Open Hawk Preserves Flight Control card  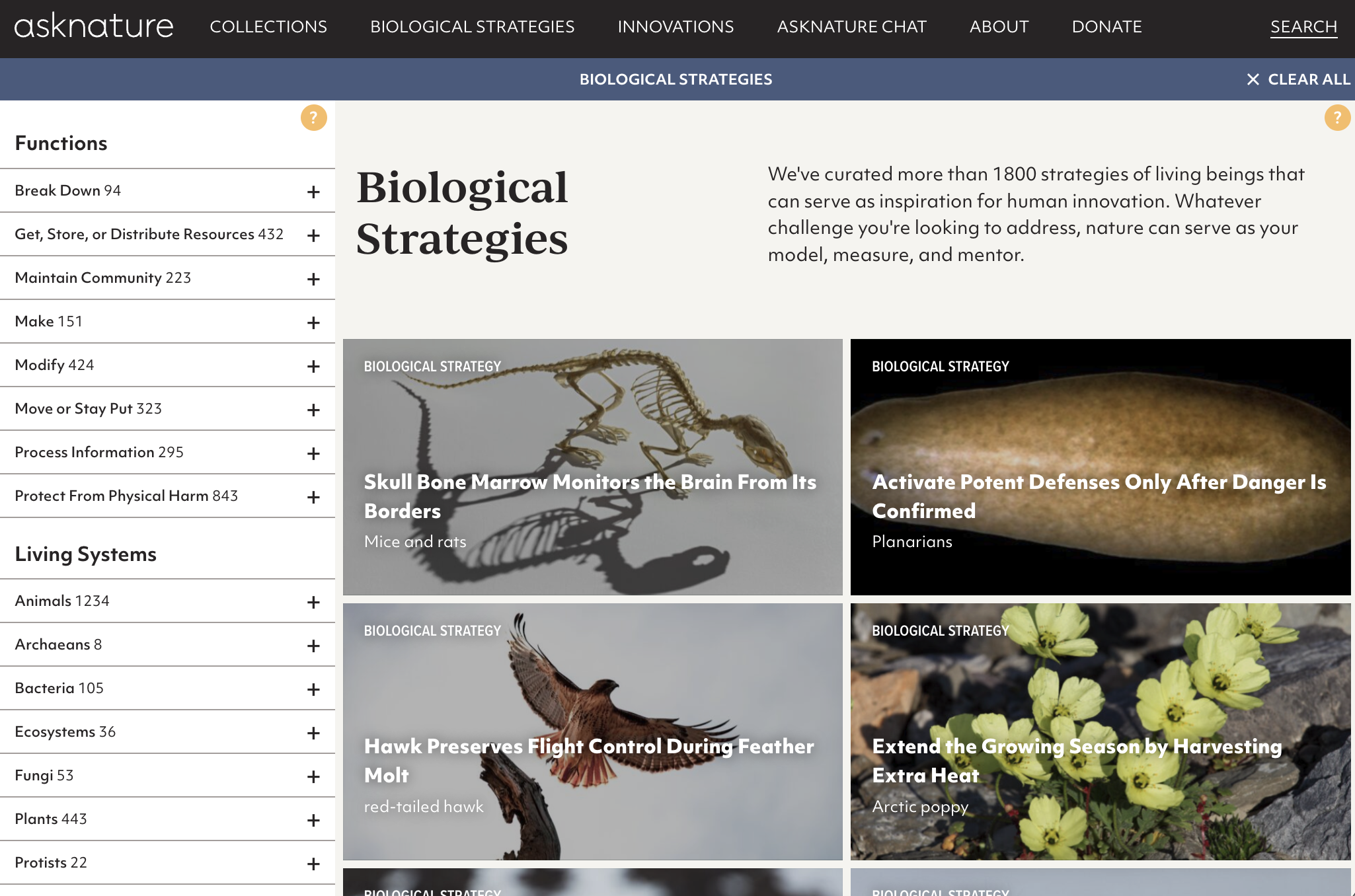pyautogui.click(x=592, y=731)
